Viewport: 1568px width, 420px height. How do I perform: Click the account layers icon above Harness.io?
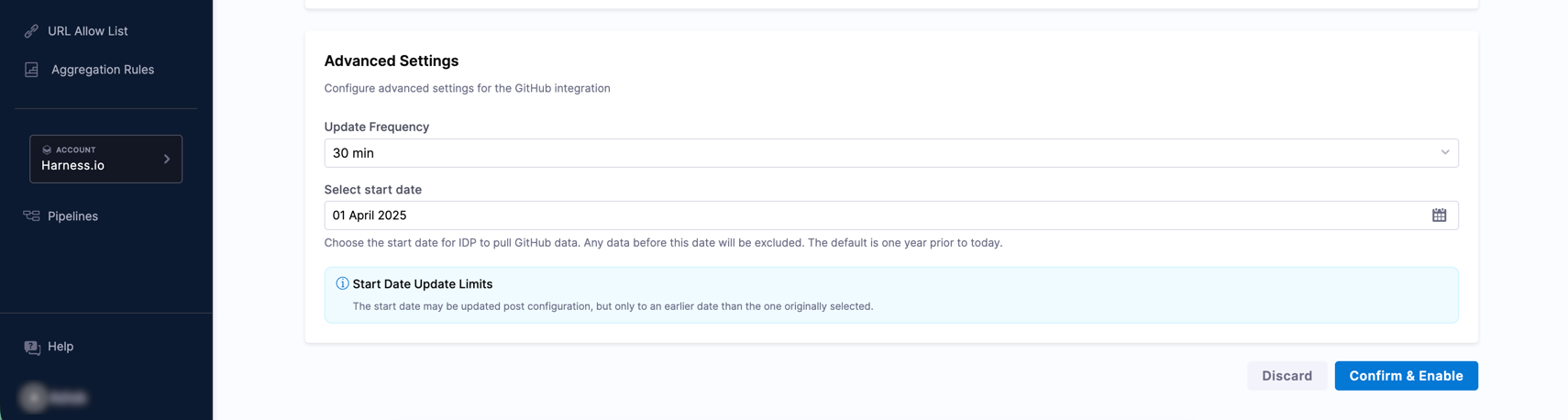point(47,149)
